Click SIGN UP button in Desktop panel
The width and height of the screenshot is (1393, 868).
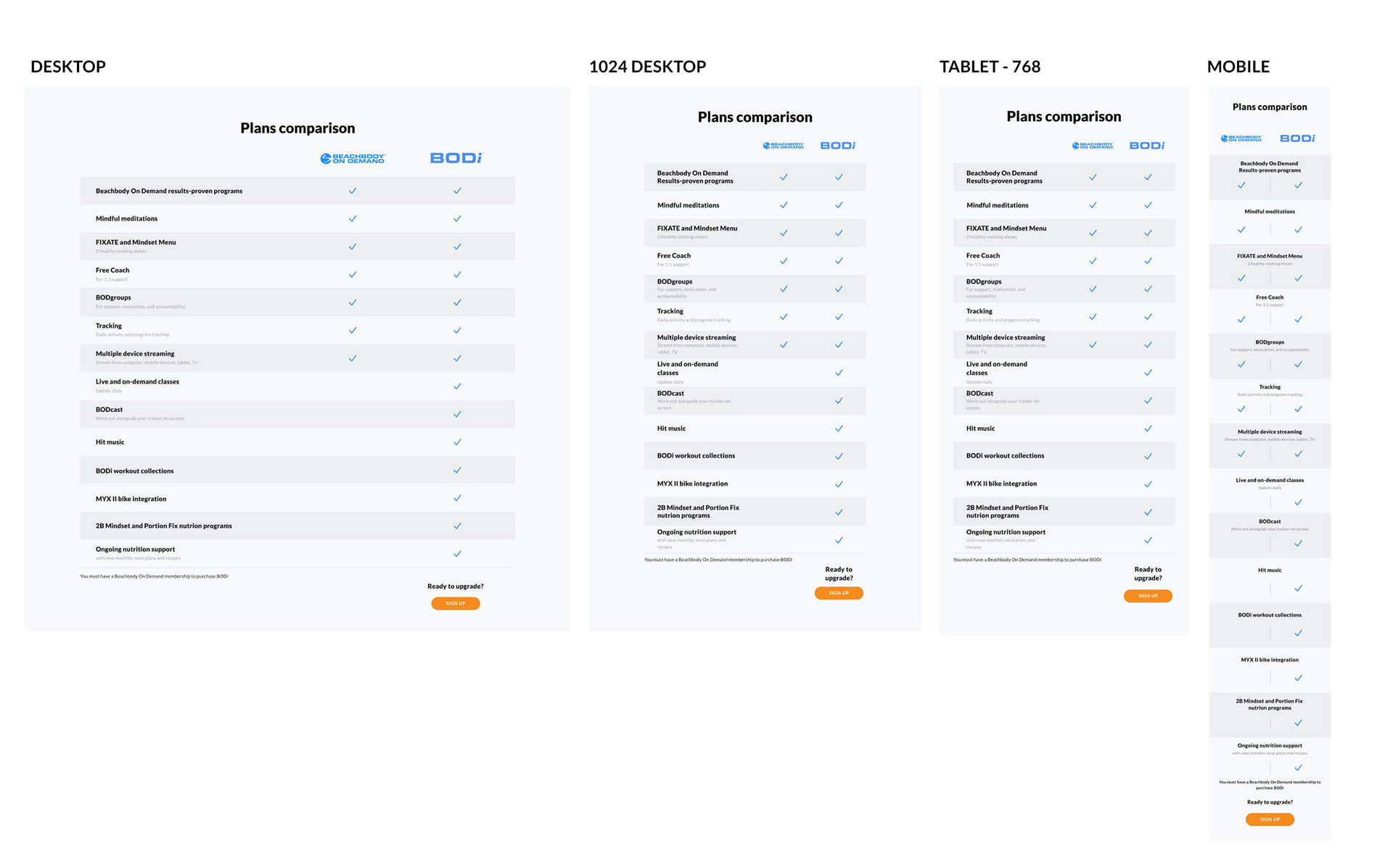pos(456,603)
